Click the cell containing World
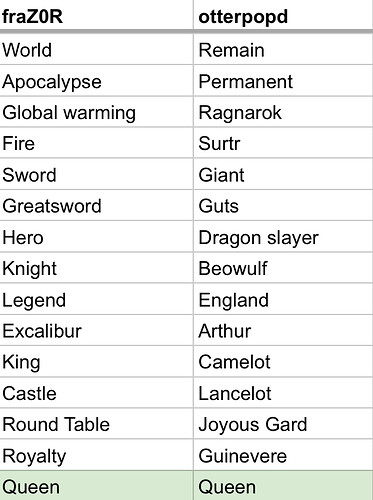This screenshot has width=373, height=500. click(x=96, y=49)
